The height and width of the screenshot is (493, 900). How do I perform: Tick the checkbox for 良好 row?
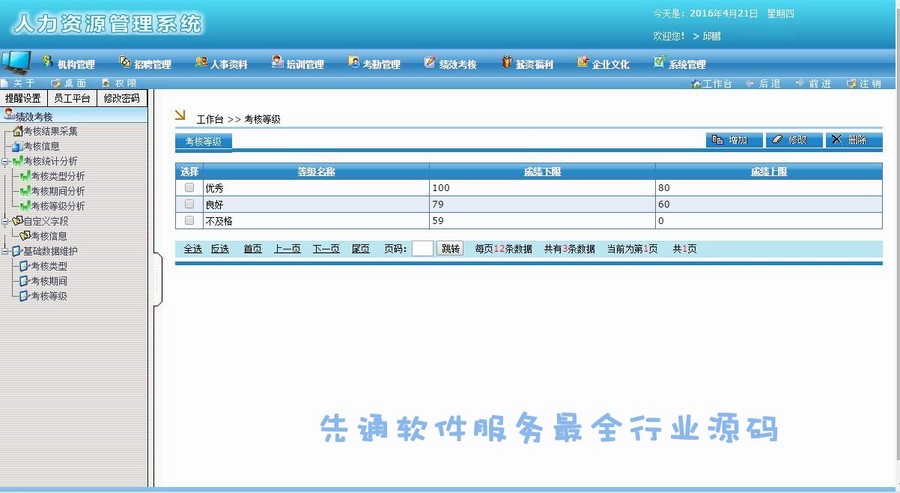tap(189, 204)
